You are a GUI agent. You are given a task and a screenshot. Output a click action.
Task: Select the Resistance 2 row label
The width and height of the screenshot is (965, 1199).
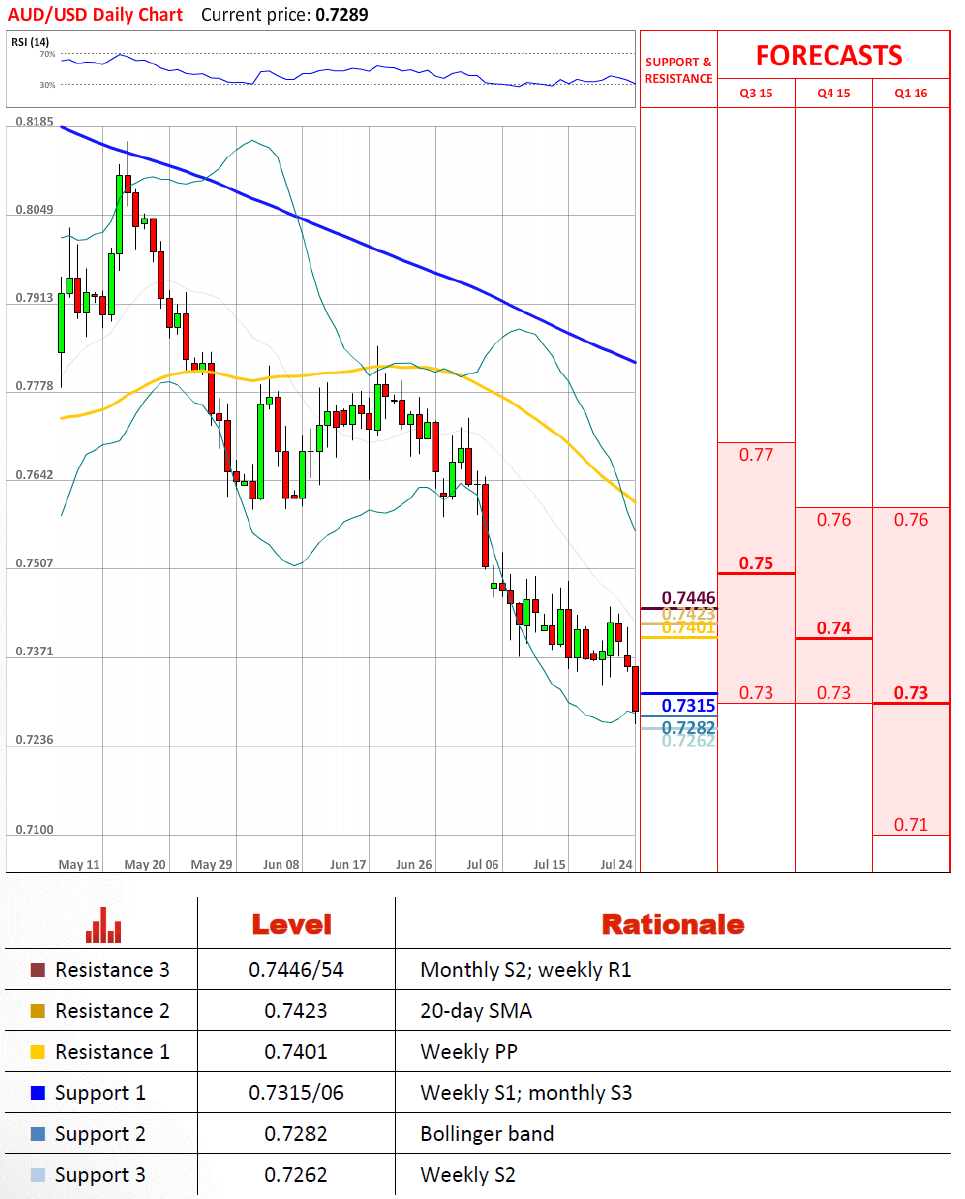point(112,1011)
